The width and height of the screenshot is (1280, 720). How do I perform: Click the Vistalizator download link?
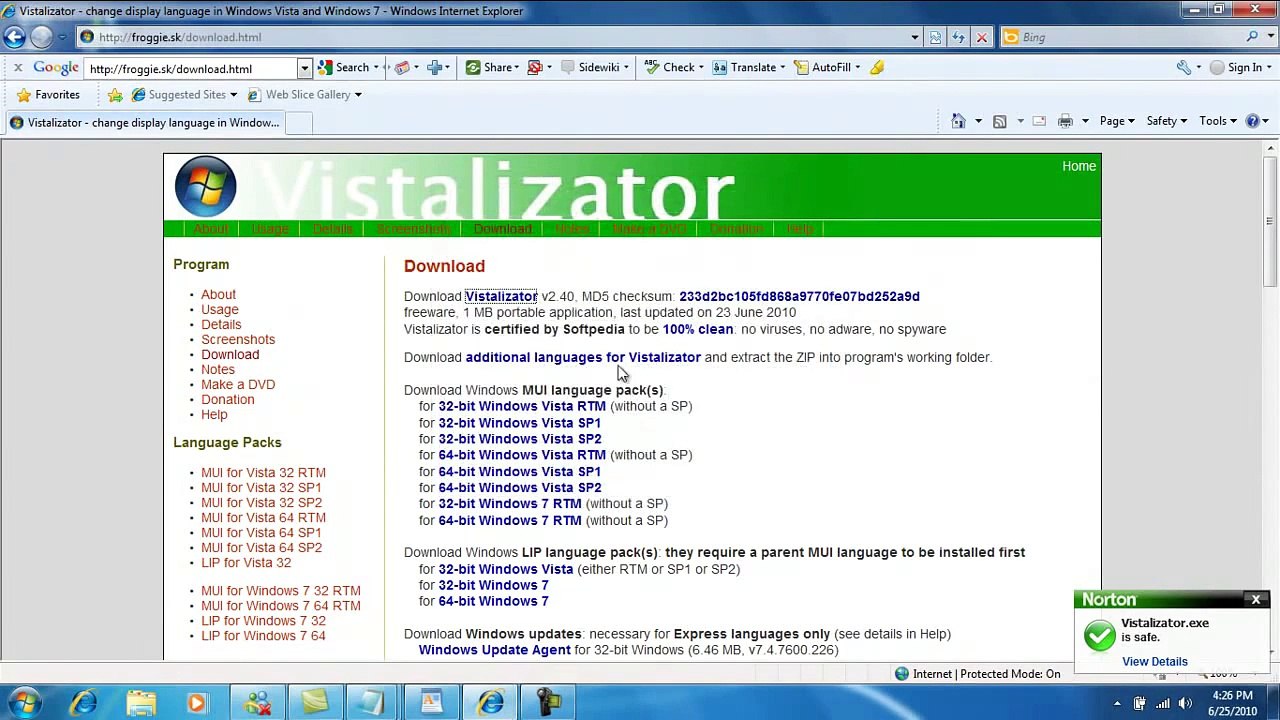(x=501, y=296)
